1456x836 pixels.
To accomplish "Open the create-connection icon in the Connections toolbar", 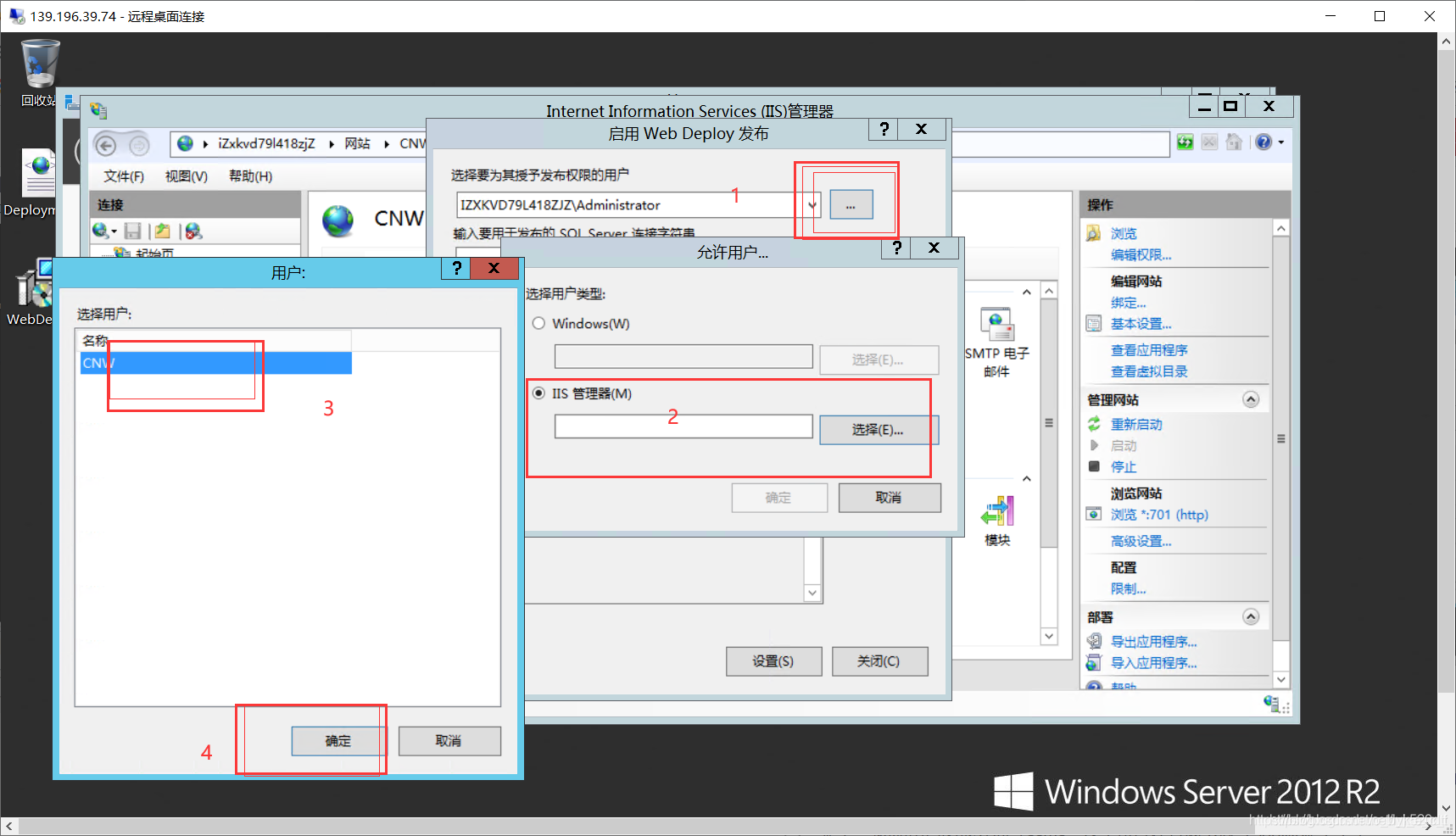I will coord(101,231).
